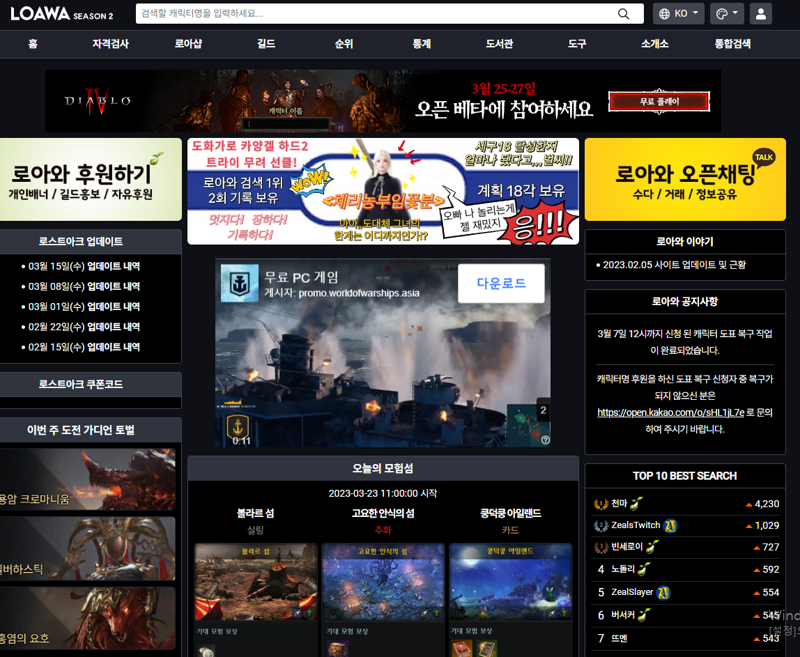Open 03월 01일(수) 업데이트 내역

tap(84, 307)
